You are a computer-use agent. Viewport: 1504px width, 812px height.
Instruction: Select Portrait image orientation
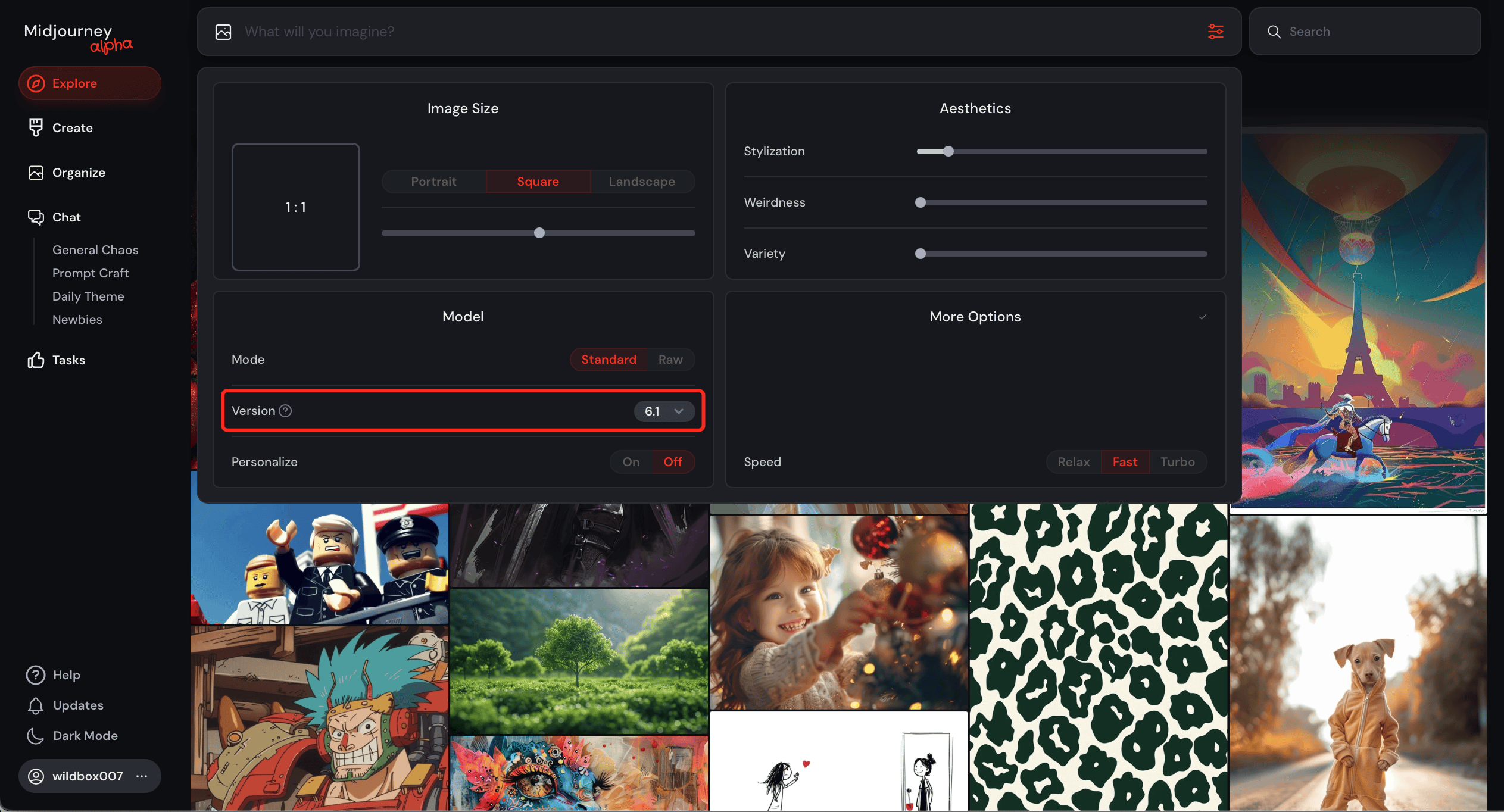(x=433, y=182)
